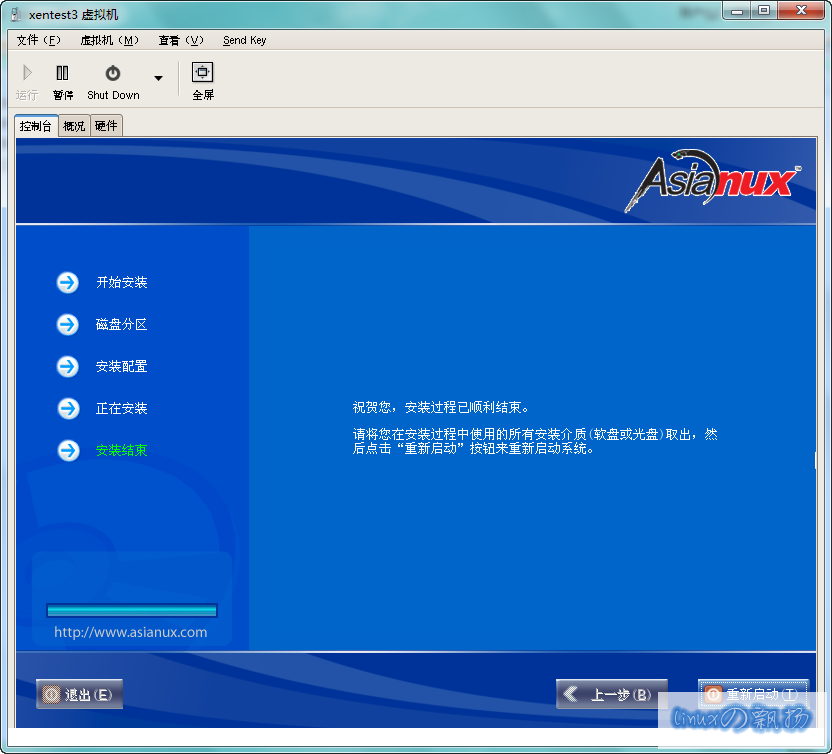Click the arrow icon beside 安装配置
Viewport: 832px width, 754px height.
click(68, 367)
